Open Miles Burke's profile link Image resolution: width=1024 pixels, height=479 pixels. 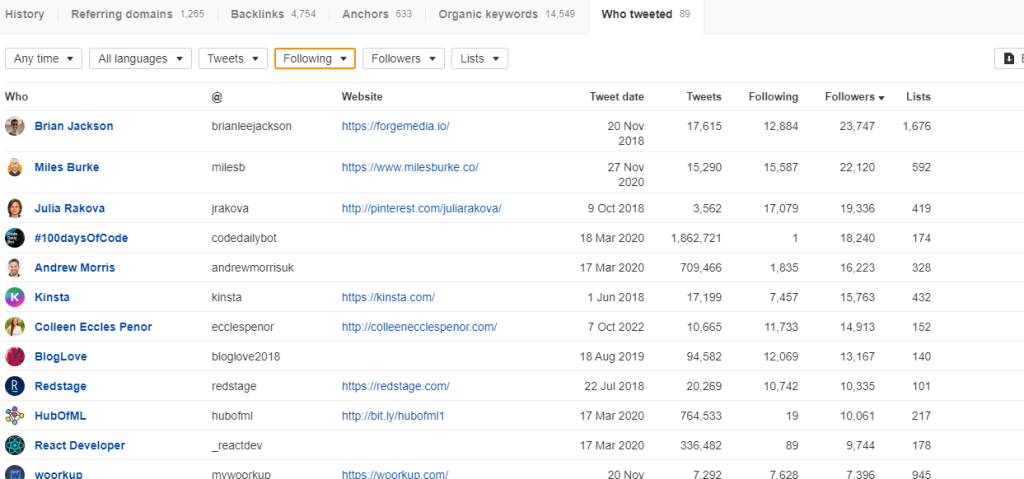67,167
